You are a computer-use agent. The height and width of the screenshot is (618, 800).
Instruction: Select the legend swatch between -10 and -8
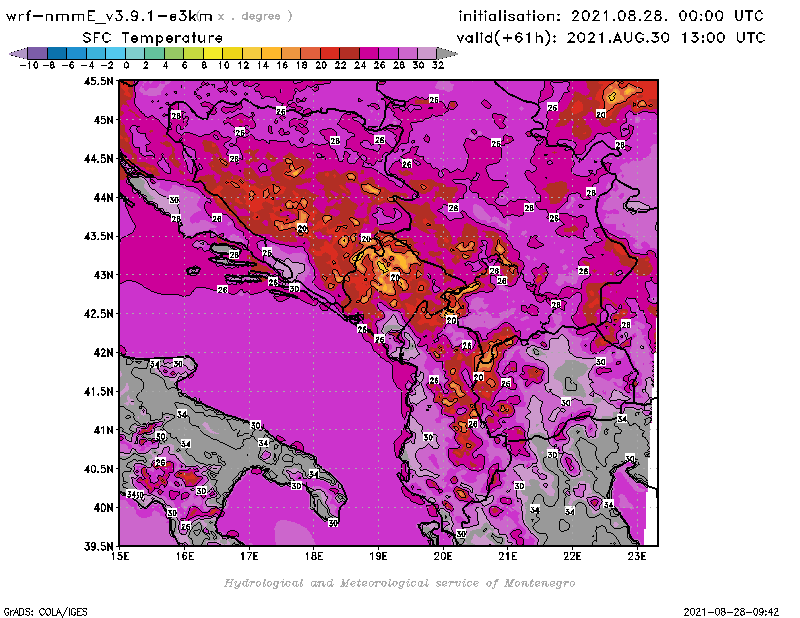click(x=37, y=53)
